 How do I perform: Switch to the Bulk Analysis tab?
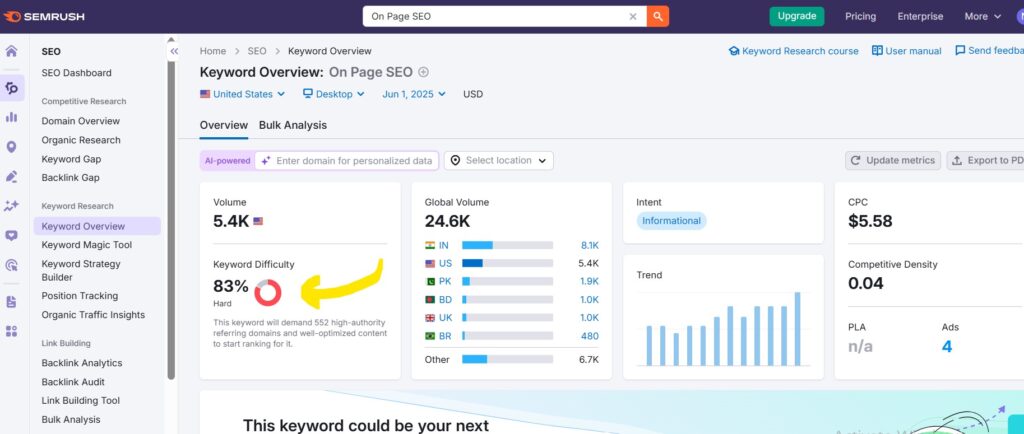point(293,125)
